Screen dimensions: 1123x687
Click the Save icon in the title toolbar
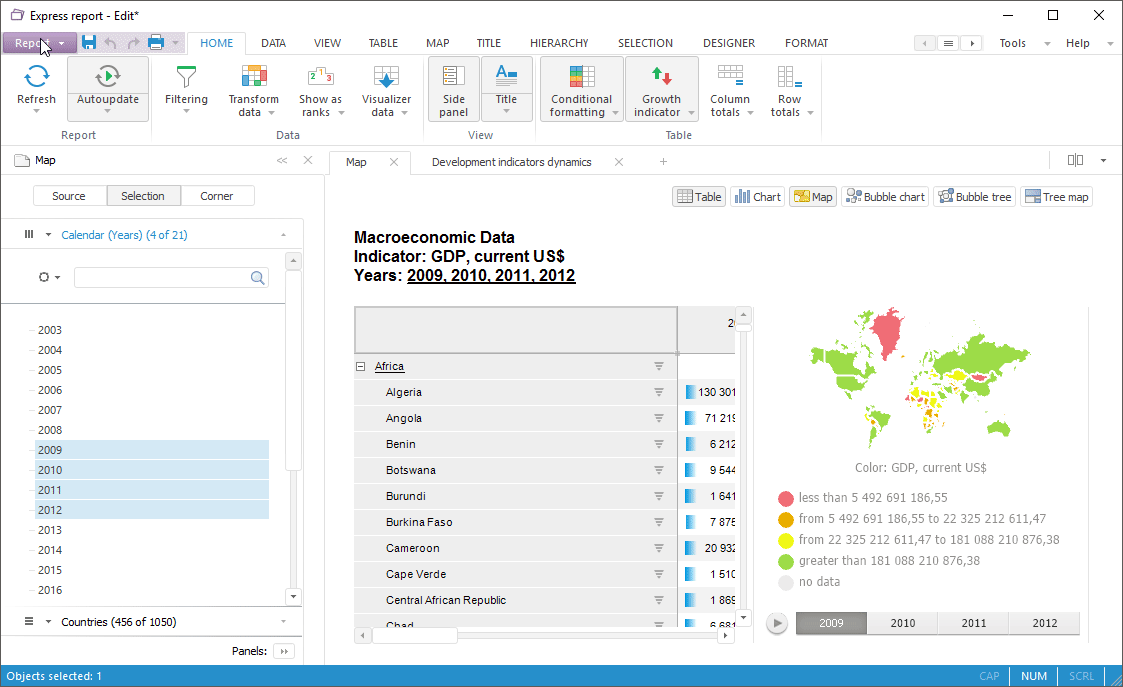[89, 43]
